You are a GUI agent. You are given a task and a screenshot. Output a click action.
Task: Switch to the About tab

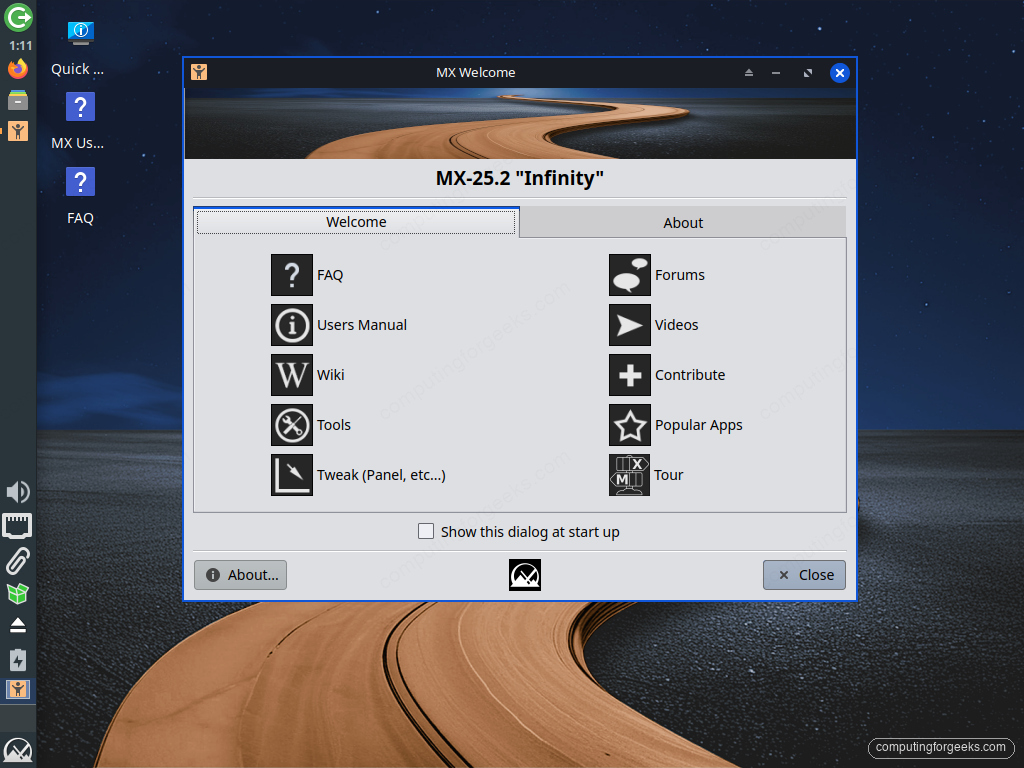683,223
